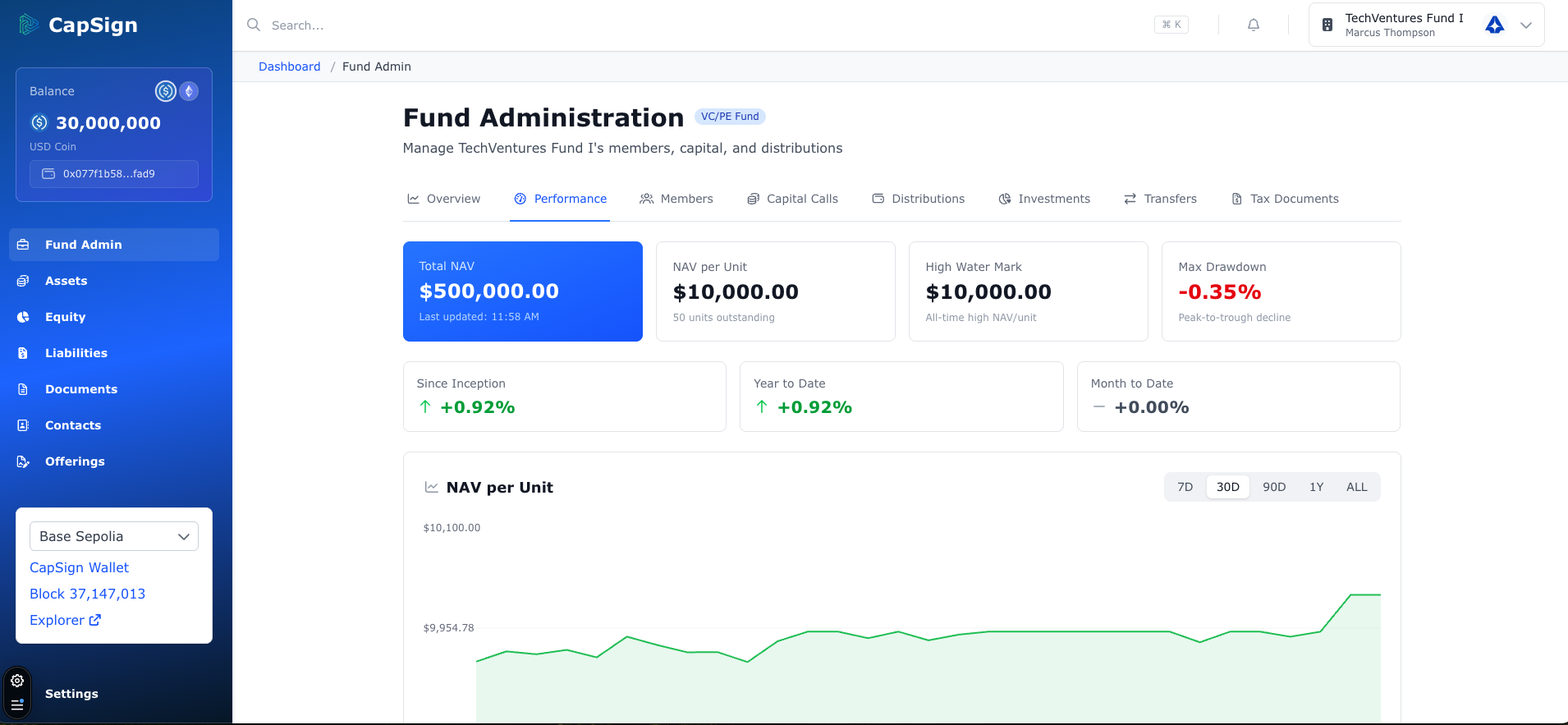This screenshot has height=725, width=1568.
Task: Open the Capital Calls tab
Action: (792, 199)
